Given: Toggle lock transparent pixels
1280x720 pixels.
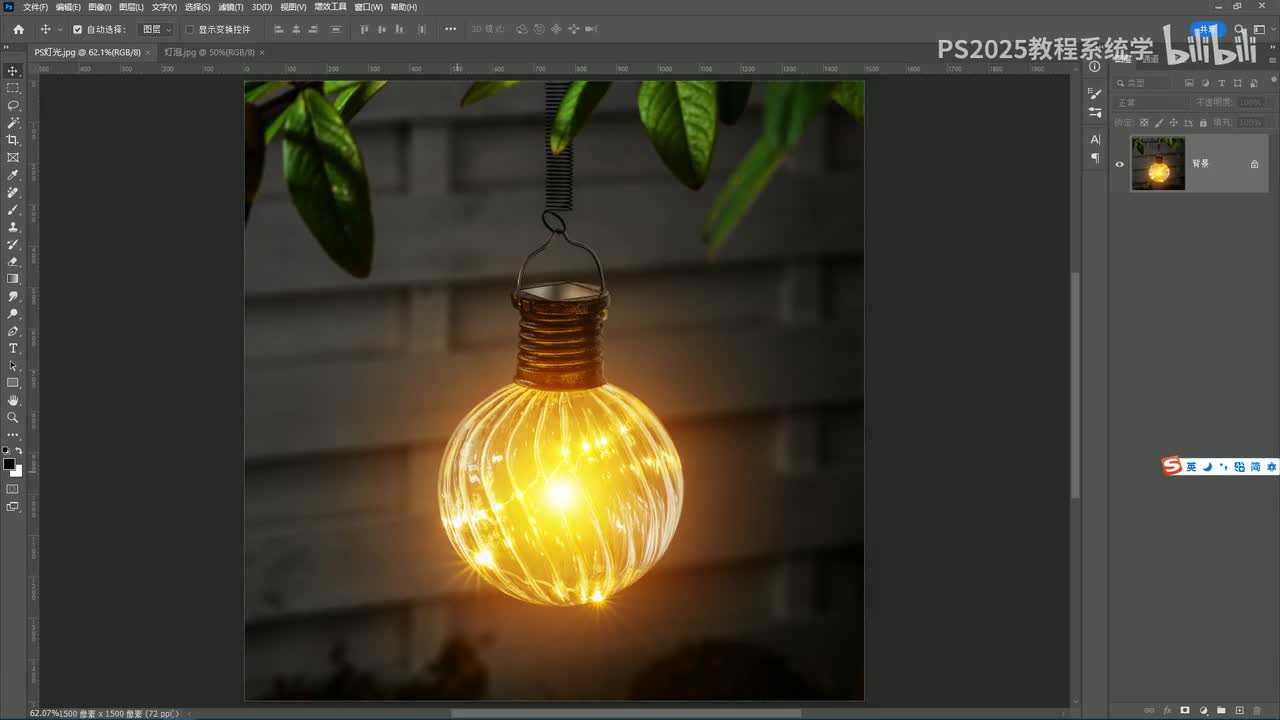Looking at the screenshot, I should click(x=1142, y=122).
